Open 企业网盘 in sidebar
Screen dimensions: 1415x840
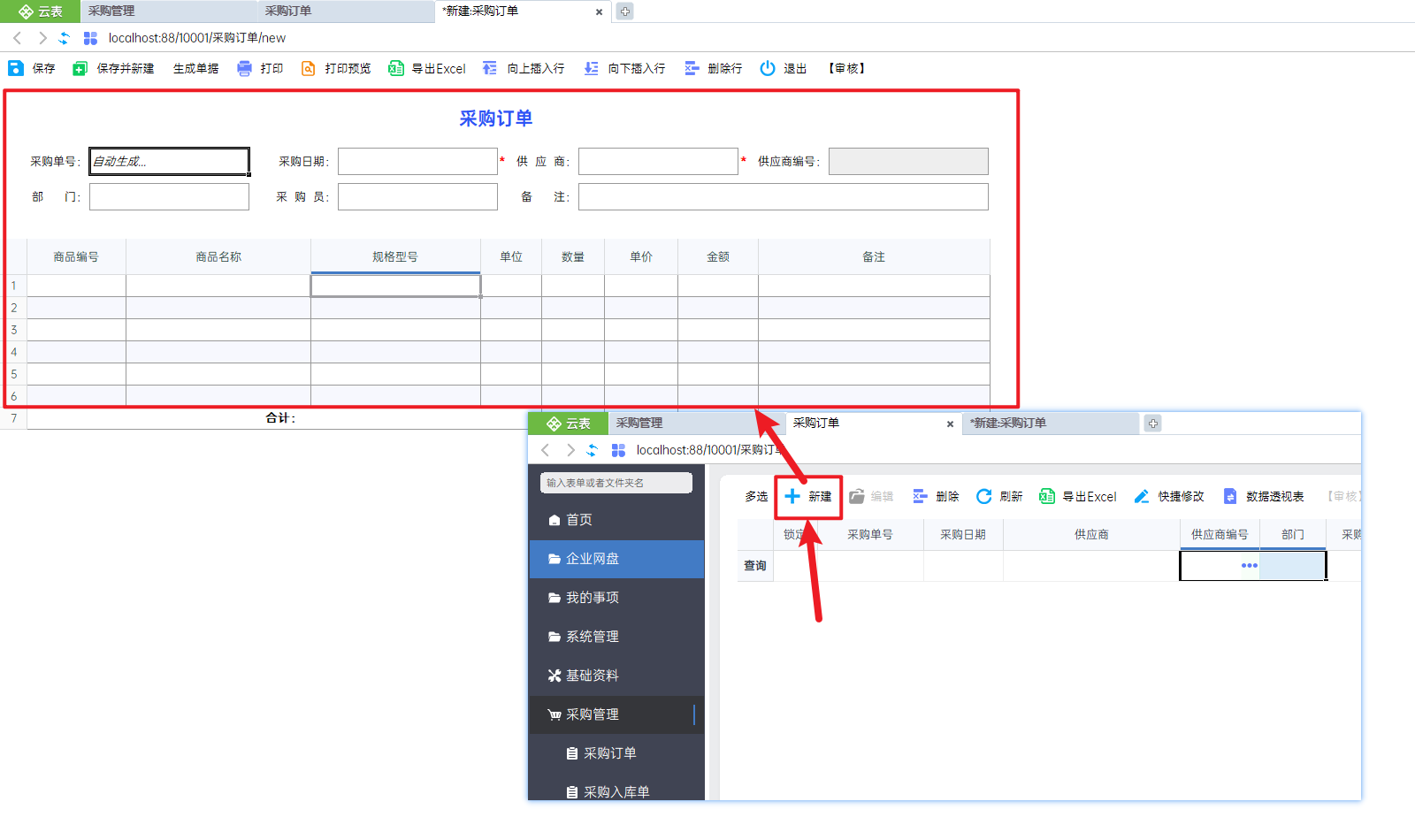[616, 559]
